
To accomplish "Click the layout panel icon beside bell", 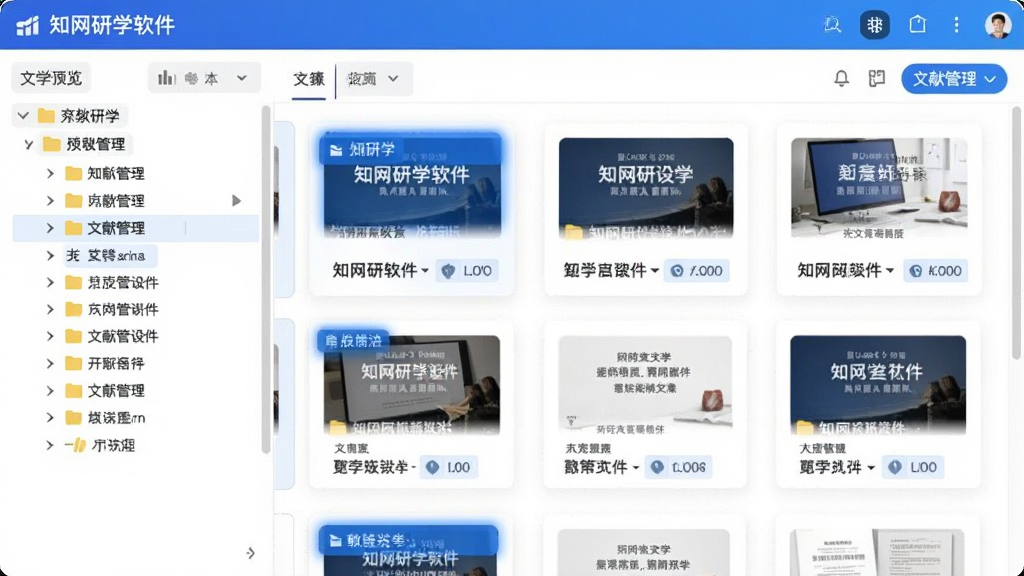I will (876, 78).
